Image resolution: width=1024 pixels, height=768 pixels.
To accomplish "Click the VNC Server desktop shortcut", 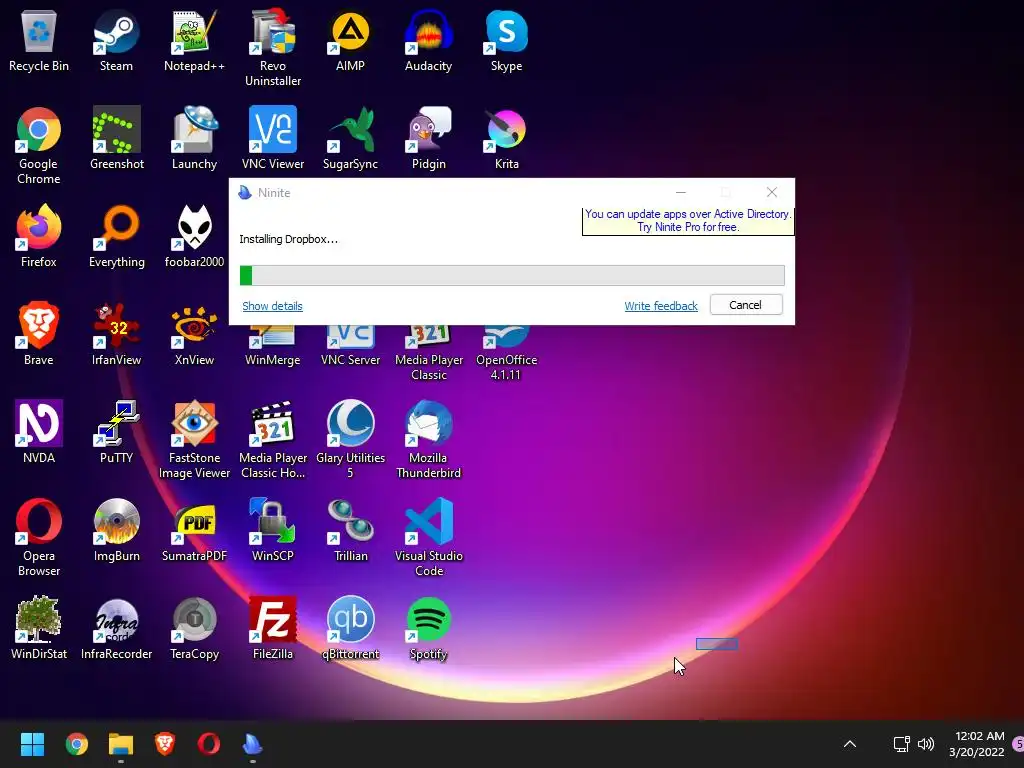I will (x=351, y=347).
